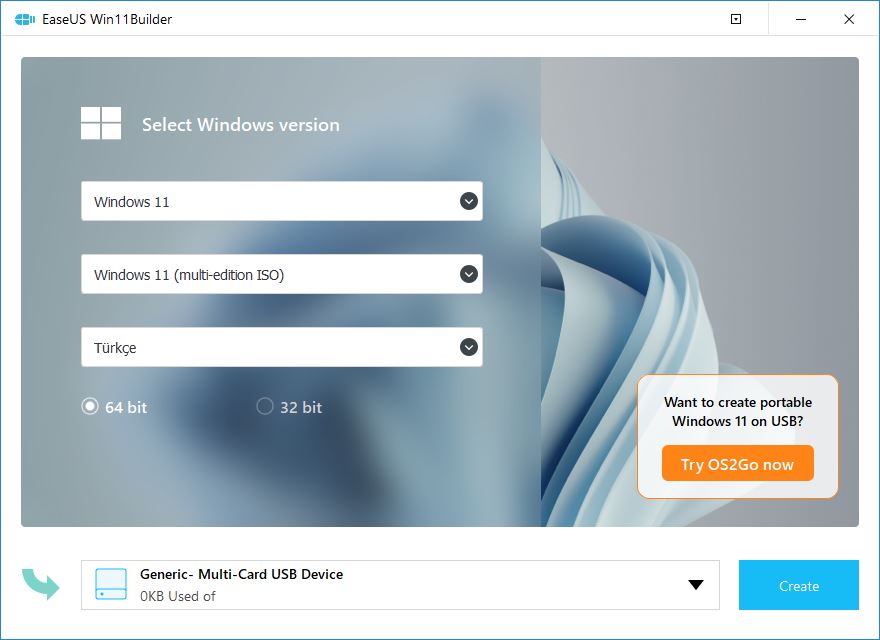Click the EaseUS Win11Builder logo icon

point(25,20)
